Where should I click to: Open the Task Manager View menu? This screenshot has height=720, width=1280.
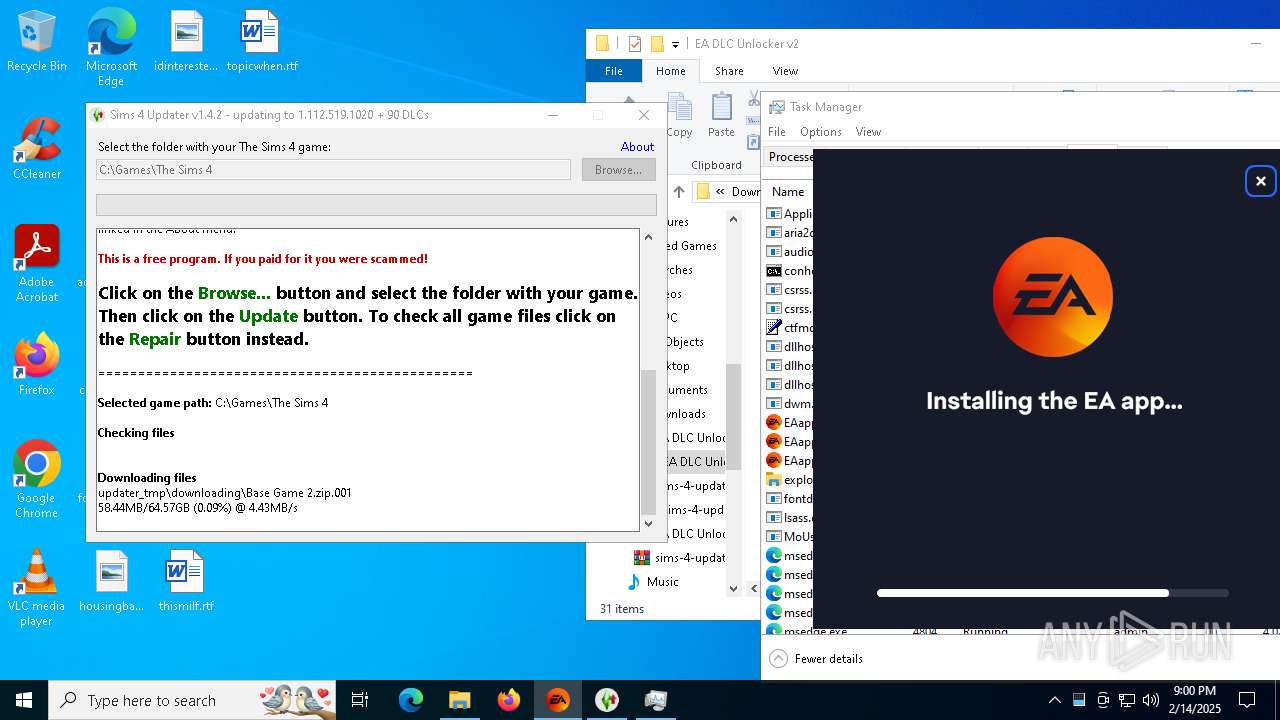(868, 132)
